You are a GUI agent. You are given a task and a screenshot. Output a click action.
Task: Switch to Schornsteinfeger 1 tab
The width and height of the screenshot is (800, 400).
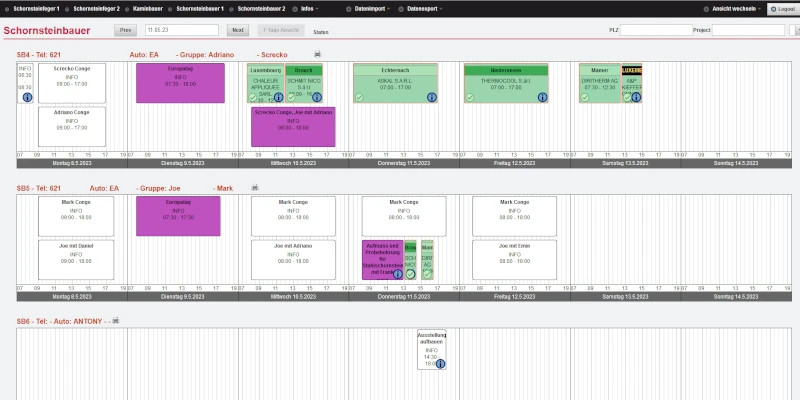tap(37, 8)
